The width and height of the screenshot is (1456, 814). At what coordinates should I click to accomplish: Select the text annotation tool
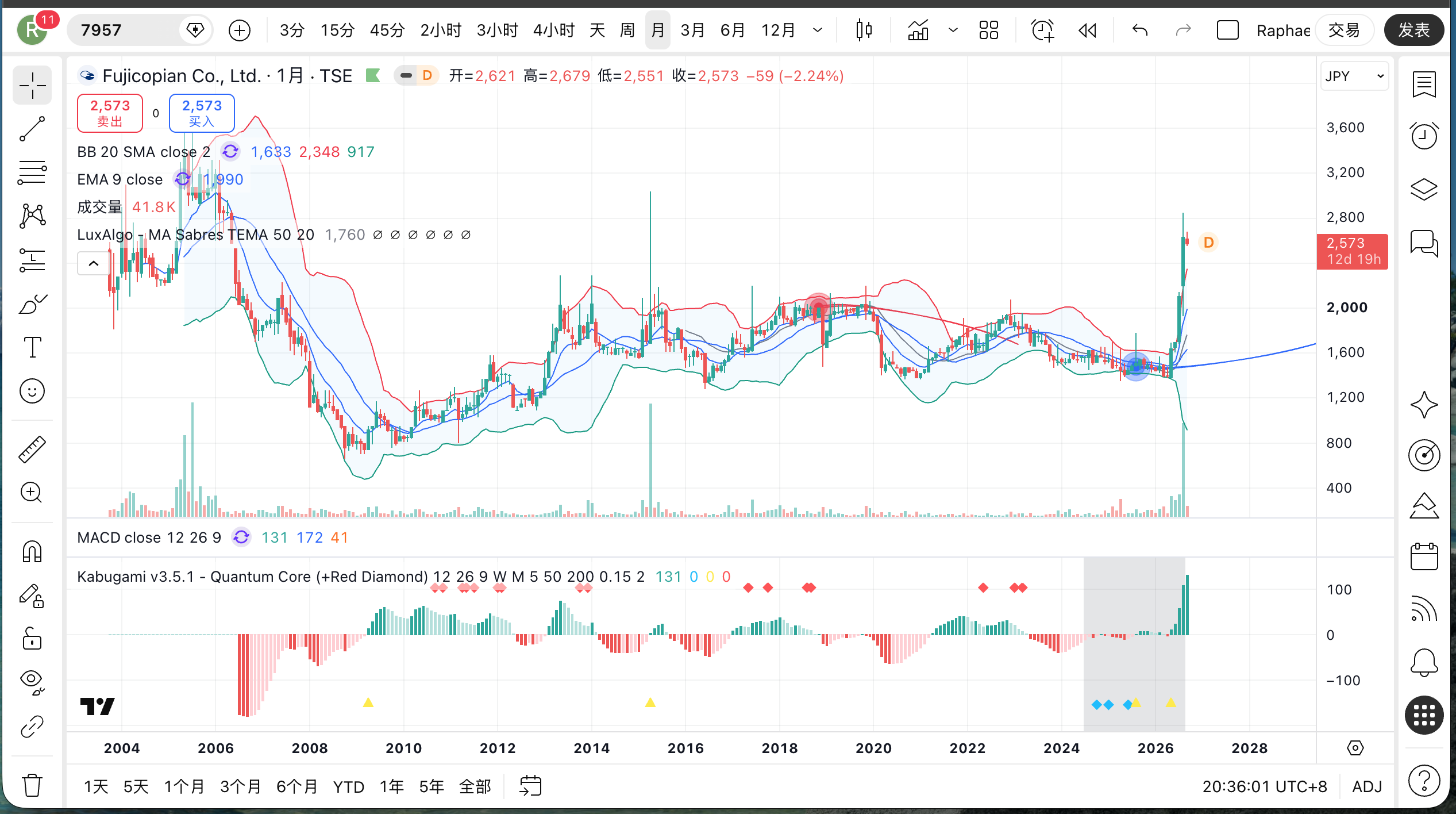pyautogui.click(x=32, y=347)
